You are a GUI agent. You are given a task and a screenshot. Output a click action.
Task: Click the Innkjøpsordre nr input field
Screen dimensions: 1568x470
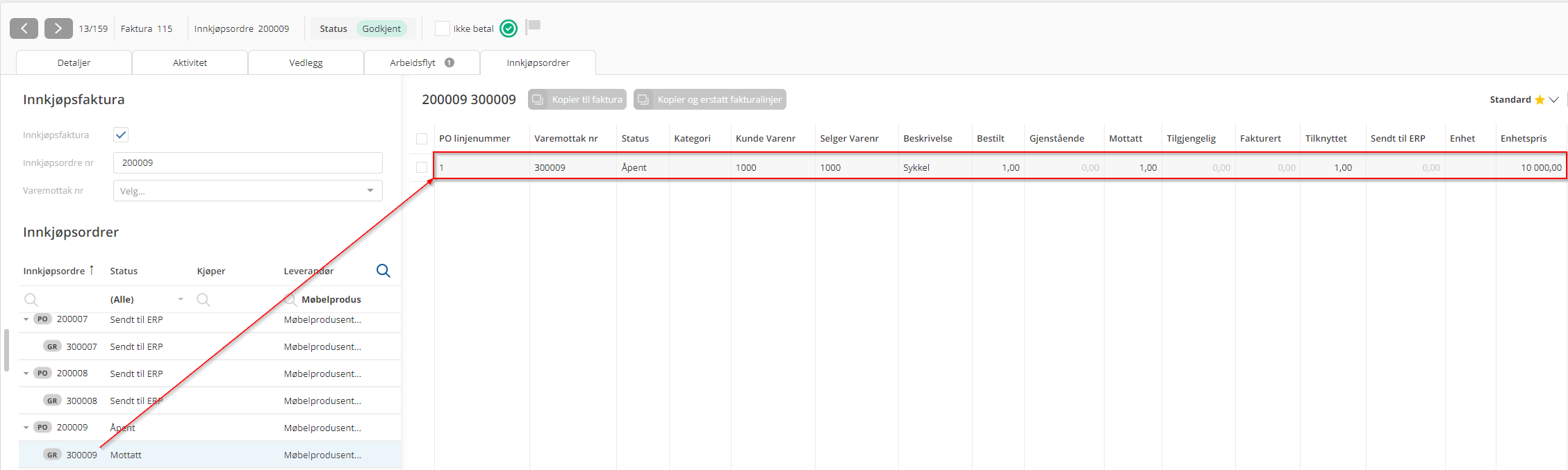[247, 163]
